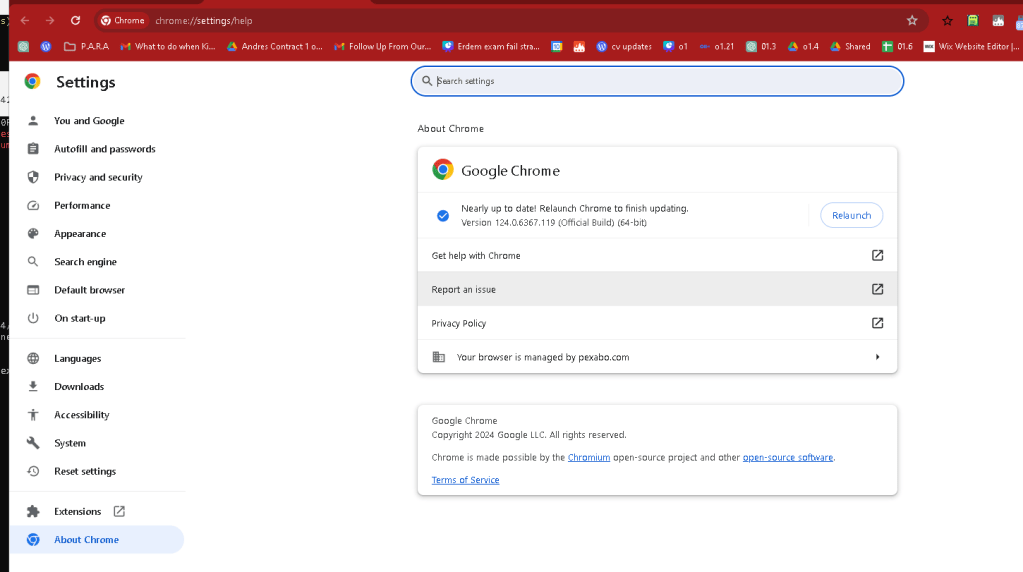
Task: Open the Chromium project link
Action: pos(588,457)
